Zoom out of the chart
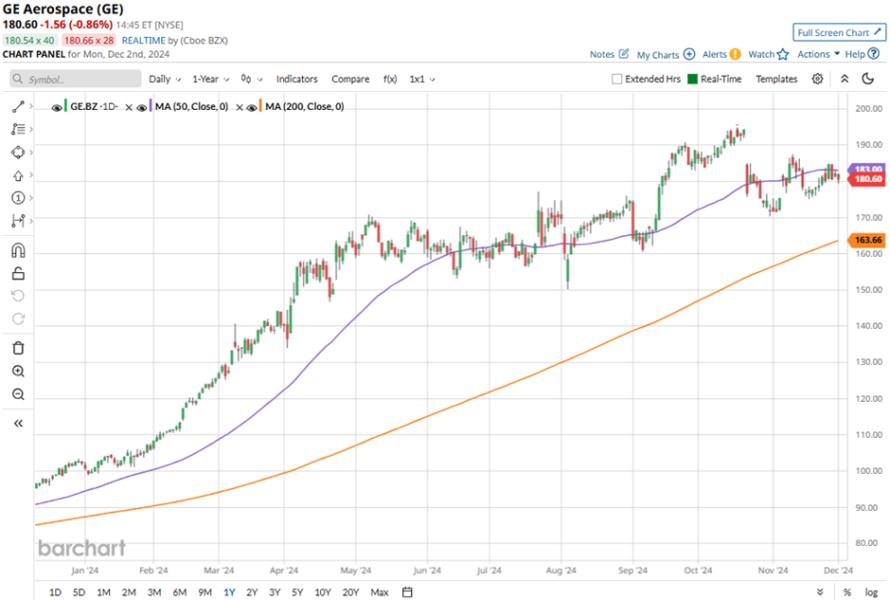The width and height of the screenshot is (890, 600). tap(18, 395)
